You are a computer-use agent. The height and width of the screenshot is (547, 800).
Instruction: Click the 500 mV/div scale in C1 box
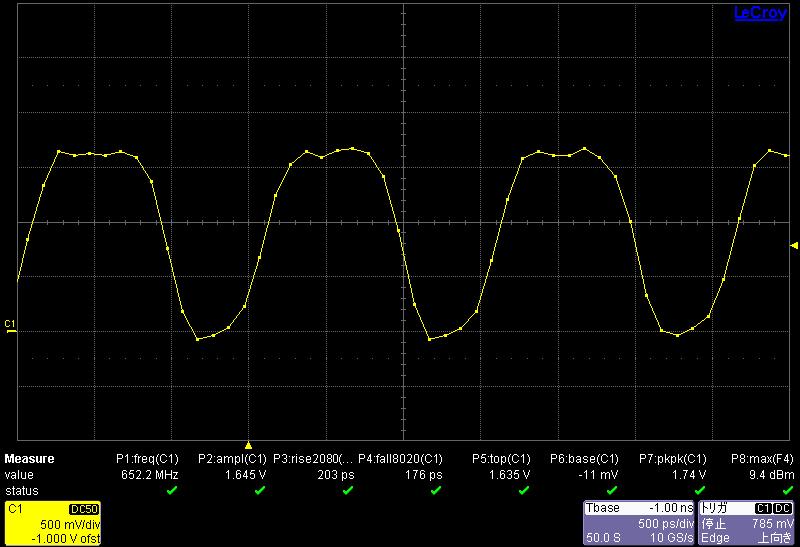(70, 525)
